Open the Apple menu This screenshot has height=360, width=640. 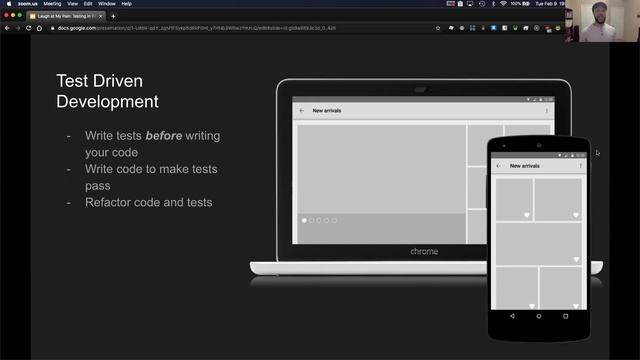point(9,4)
